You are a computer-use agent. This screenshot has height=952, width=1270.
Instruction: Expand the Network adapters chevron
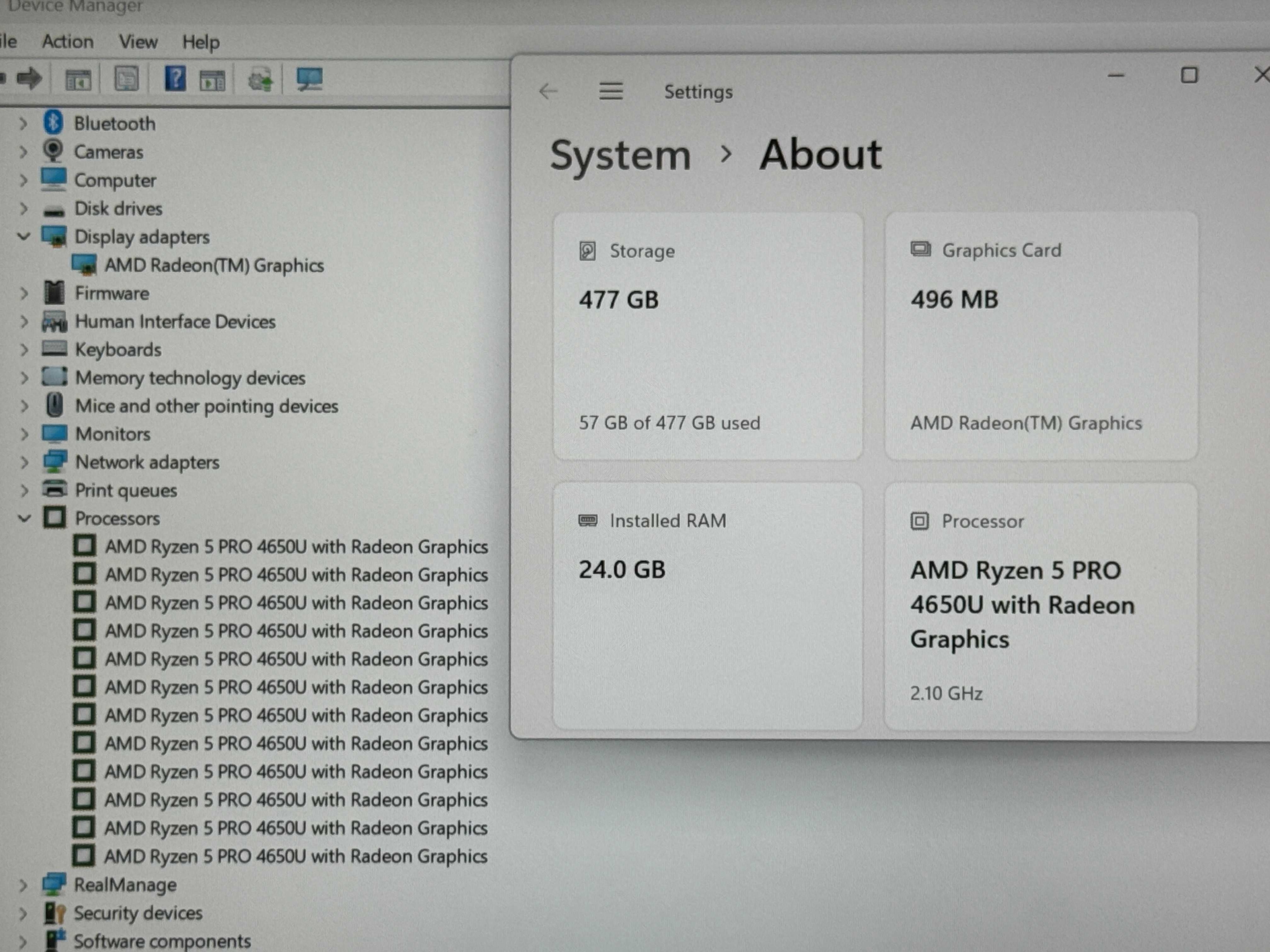[x=24, y=462]
